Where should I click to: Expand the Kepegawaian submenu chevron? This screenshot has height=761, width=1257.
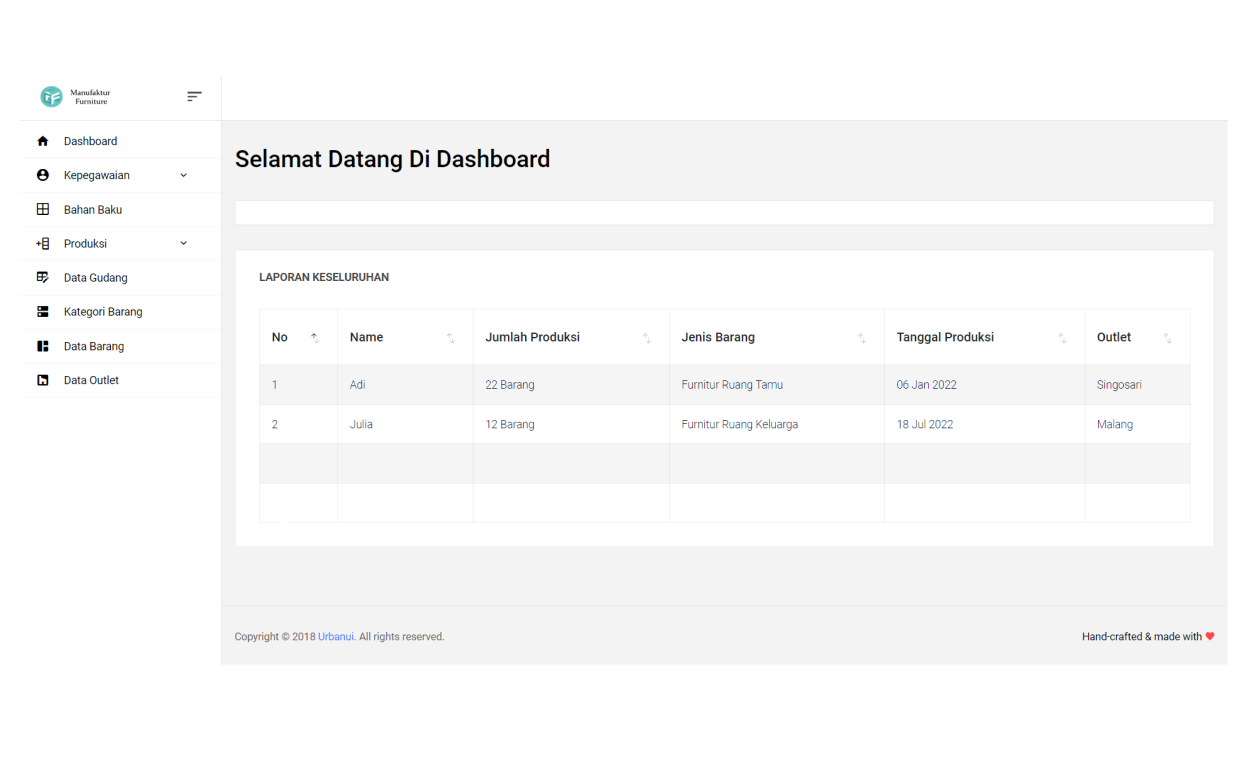click(x=183, y=176)
